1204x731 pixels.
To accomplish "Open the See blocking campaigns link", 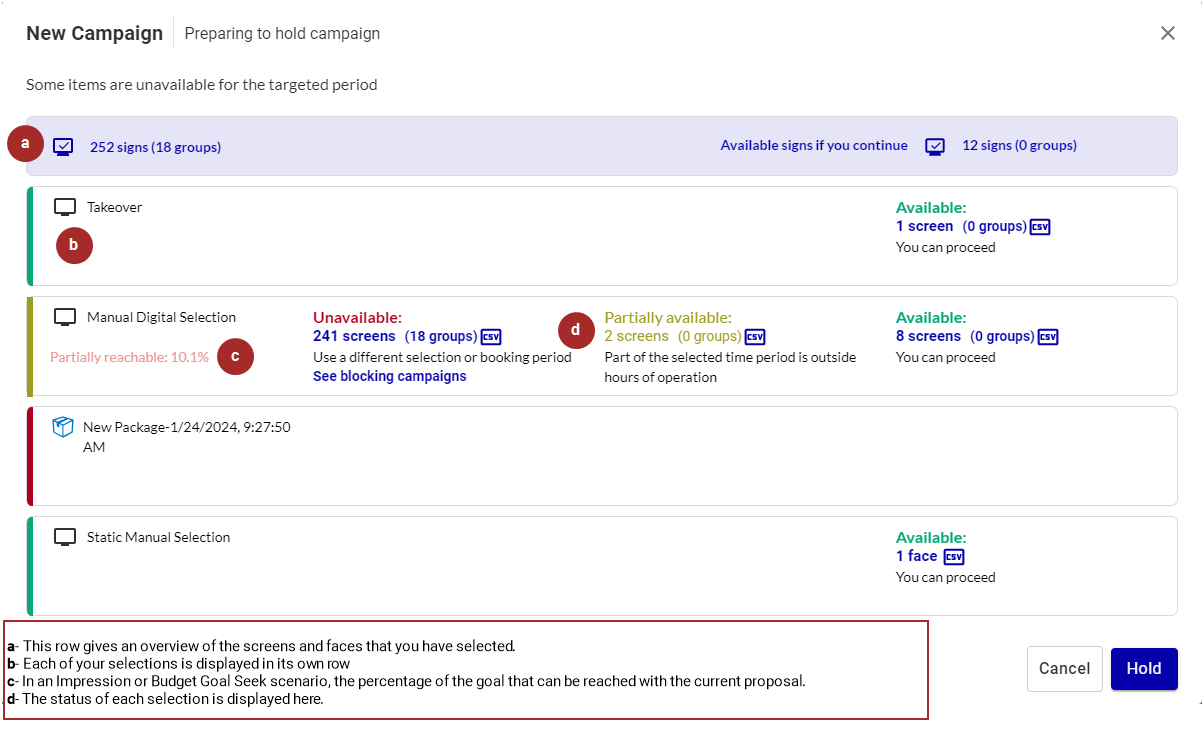I will click(x=389, y=376).
